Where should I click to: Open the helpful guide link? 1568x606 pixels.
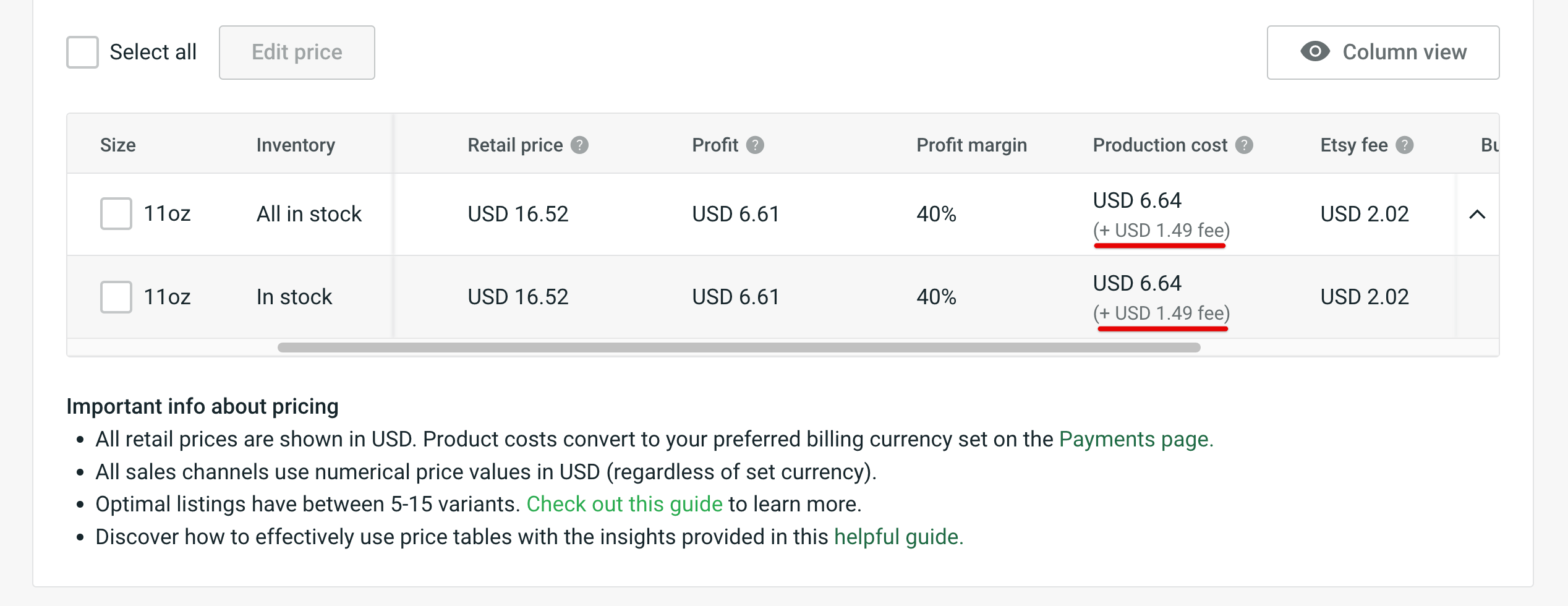[898, 537]
